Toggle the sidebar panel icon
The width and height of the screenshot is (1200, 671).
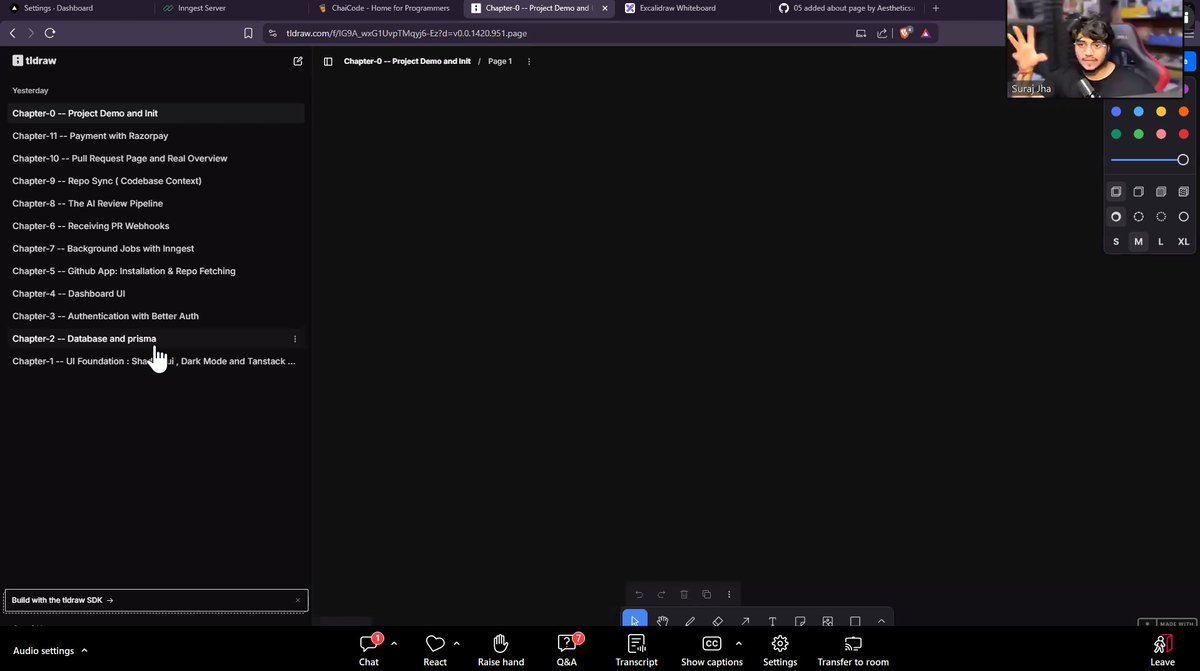(328, 61)
